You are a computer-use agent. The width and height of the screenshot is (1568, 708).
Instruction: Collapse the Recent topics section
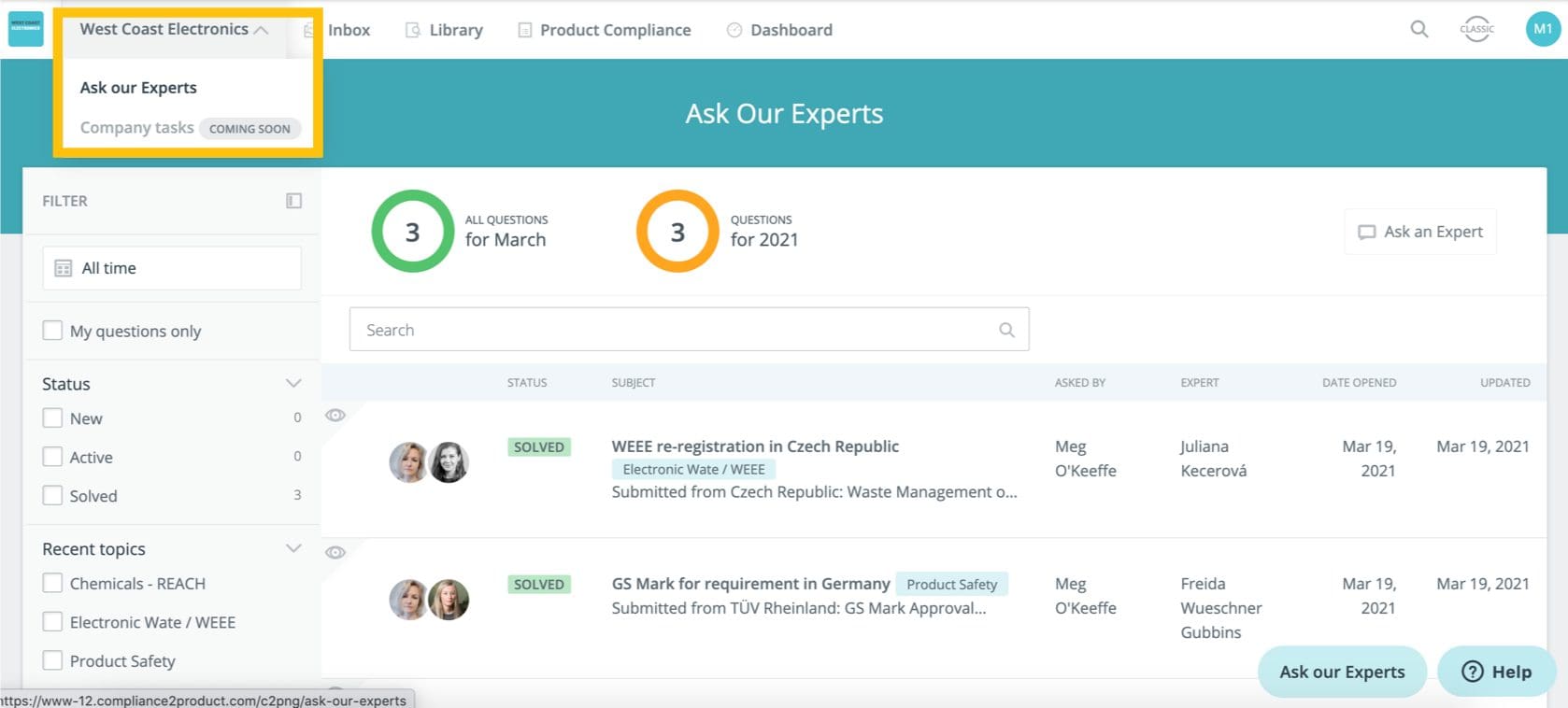(293, 549)
